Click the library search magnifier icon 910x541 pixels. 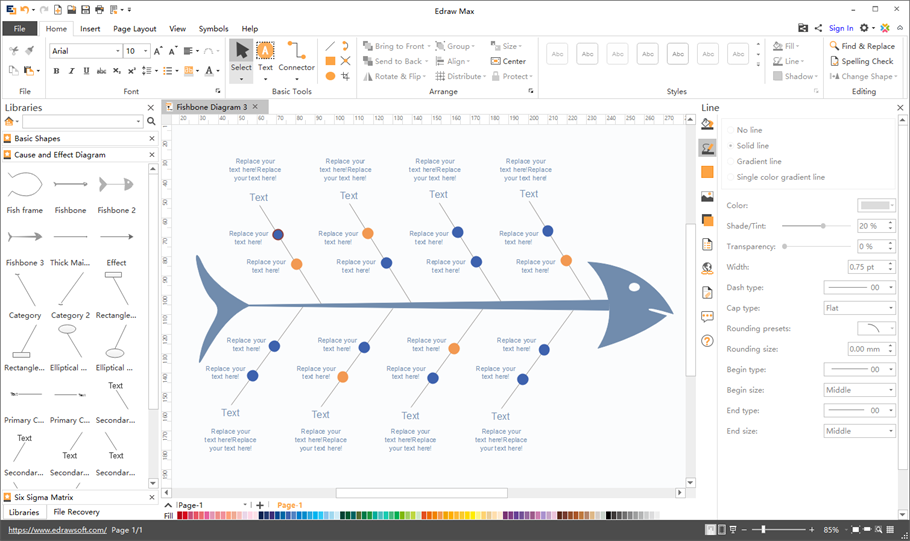[x=151, y=122]
